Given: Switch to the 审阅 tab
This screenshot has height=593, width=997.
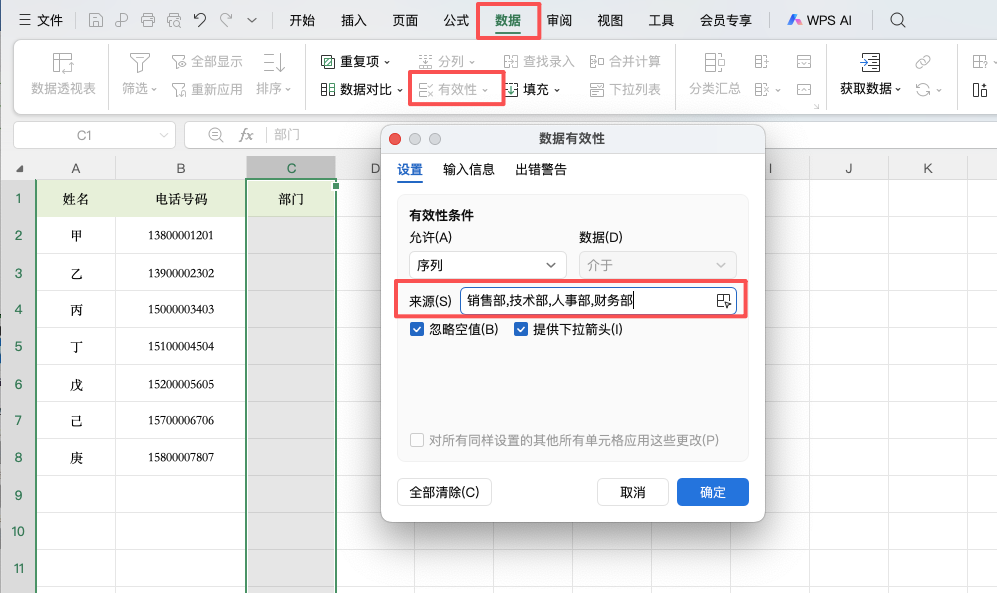Looking at the screenshot, I should tap(559, 20).
